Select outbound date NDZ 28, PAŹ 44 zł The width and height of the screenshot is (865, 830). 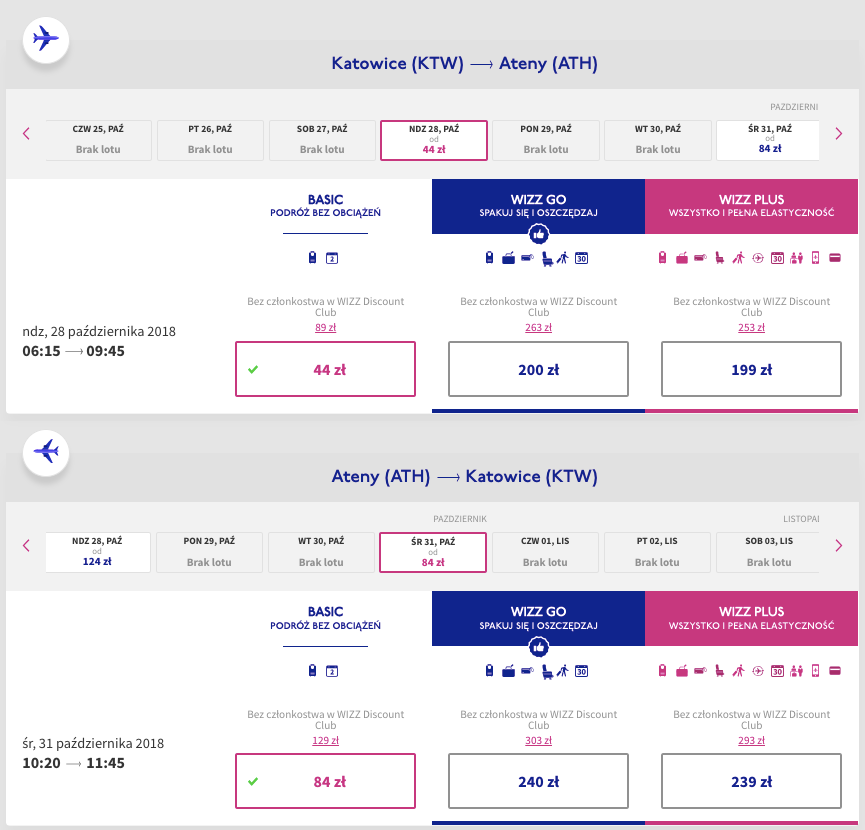tap(434, 140)
